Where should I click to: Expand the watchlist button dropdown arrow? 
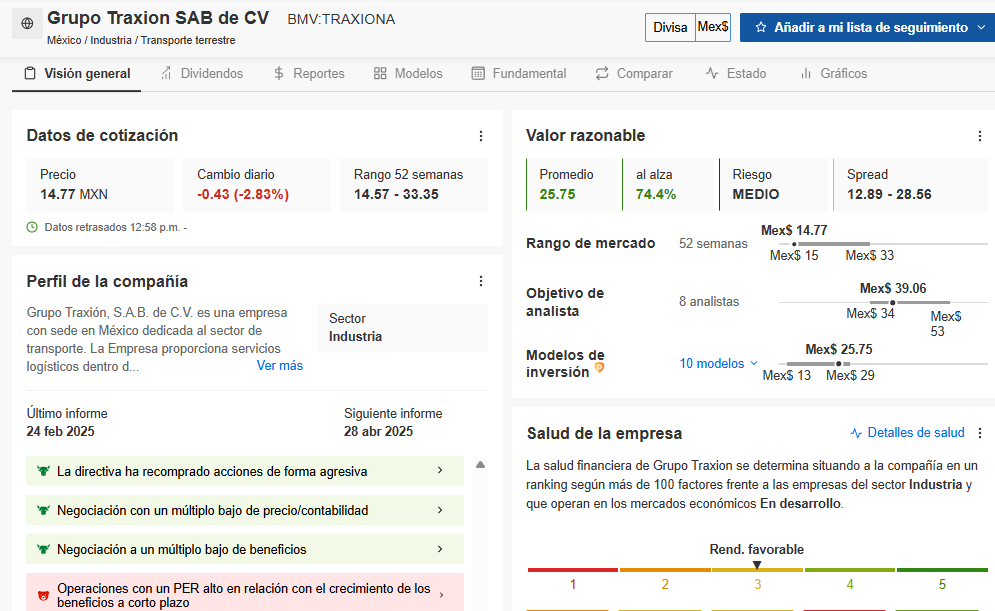pyautogui.click(x=981, y=27)
